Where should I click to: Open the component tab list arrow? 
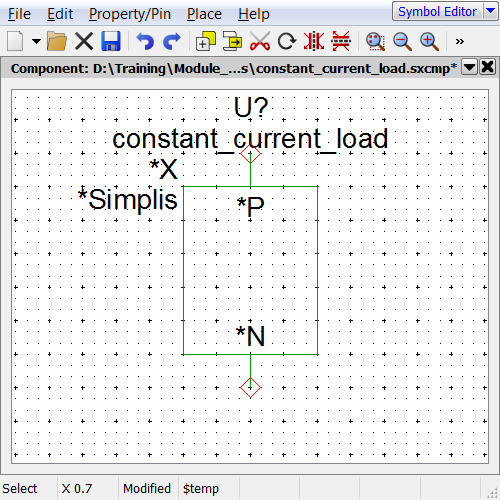pos(469,67)
